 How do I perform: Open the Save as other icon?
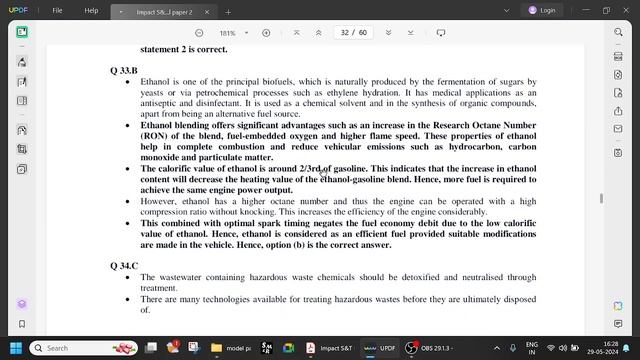pyautogui.click(x=618, y=153)
